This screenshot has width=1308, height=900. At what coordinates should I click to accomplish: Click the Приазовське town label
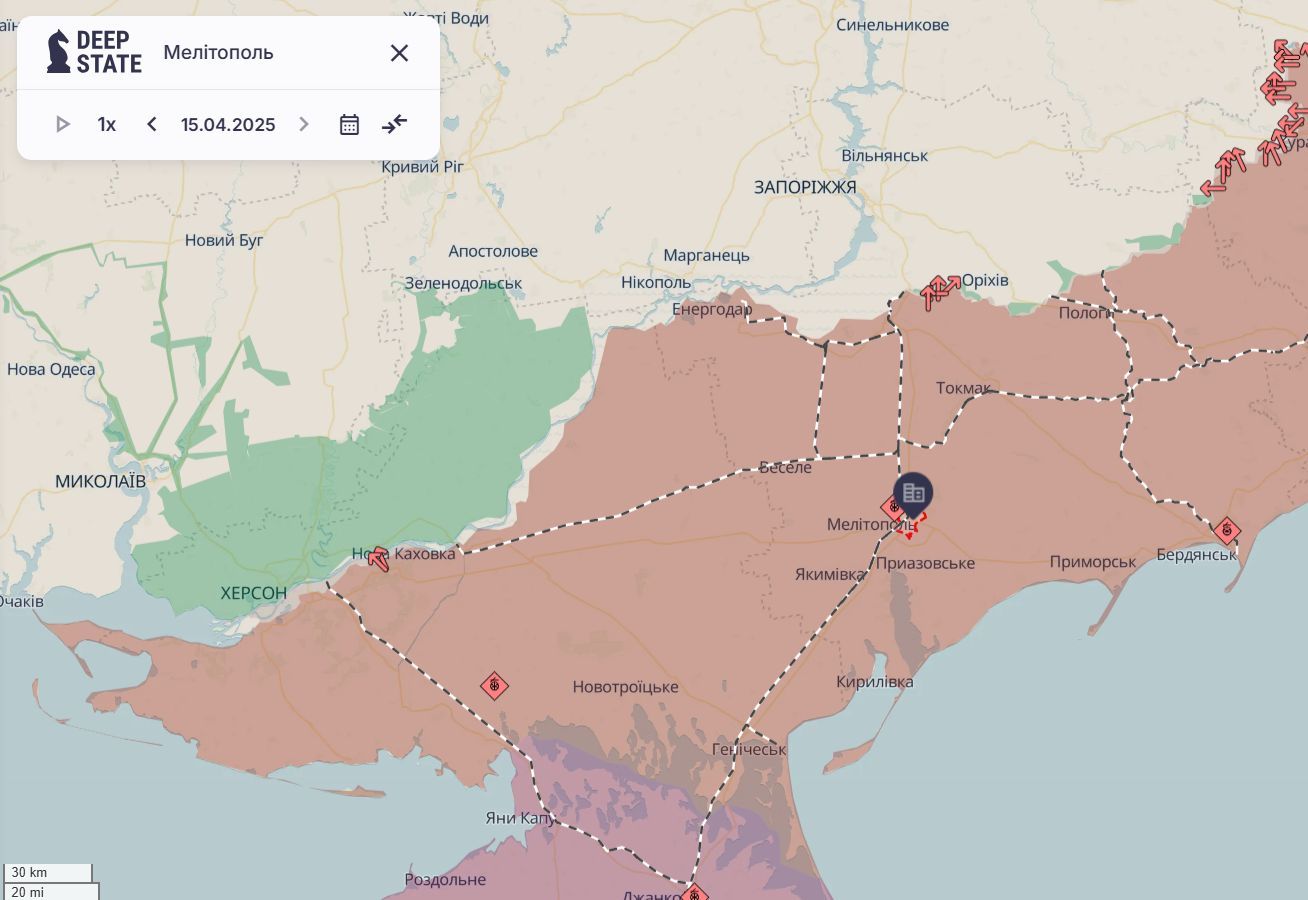coord(925,563)
